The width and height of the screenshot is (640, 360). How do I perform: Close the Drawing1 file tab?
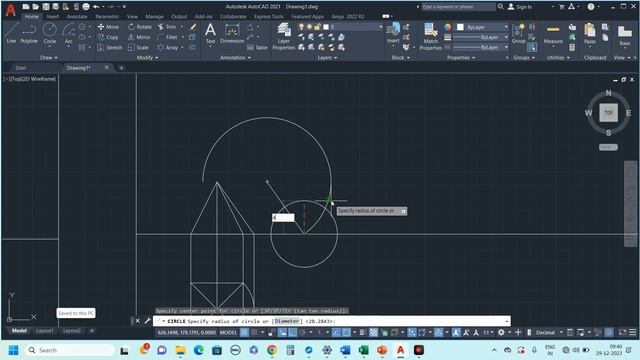107,67
